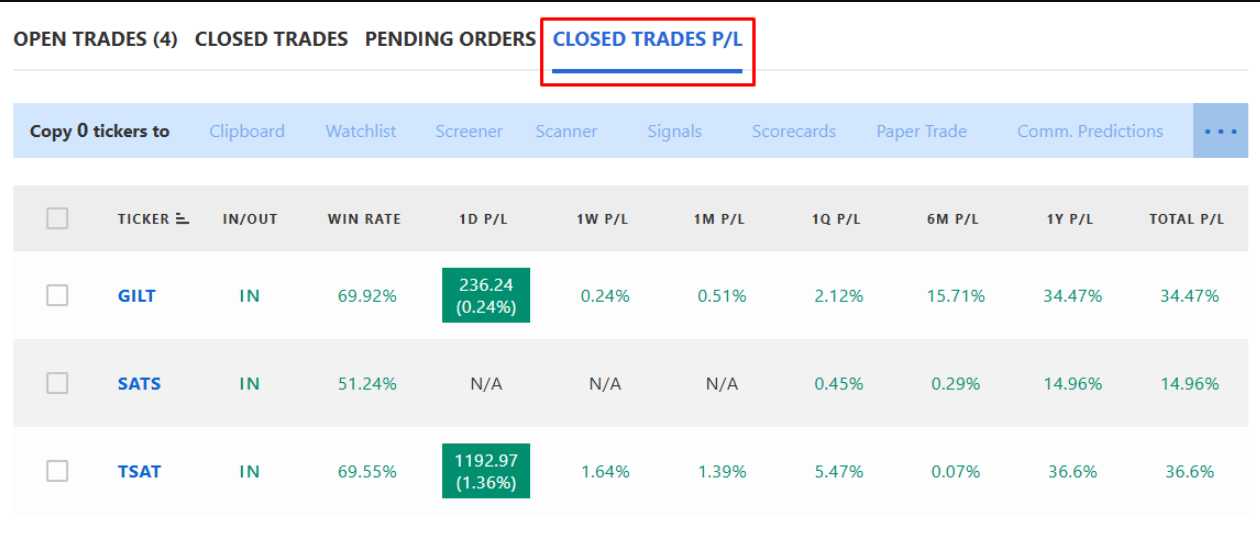
Task: Open the three-dots more options button
Action: tap(1220, 131)
